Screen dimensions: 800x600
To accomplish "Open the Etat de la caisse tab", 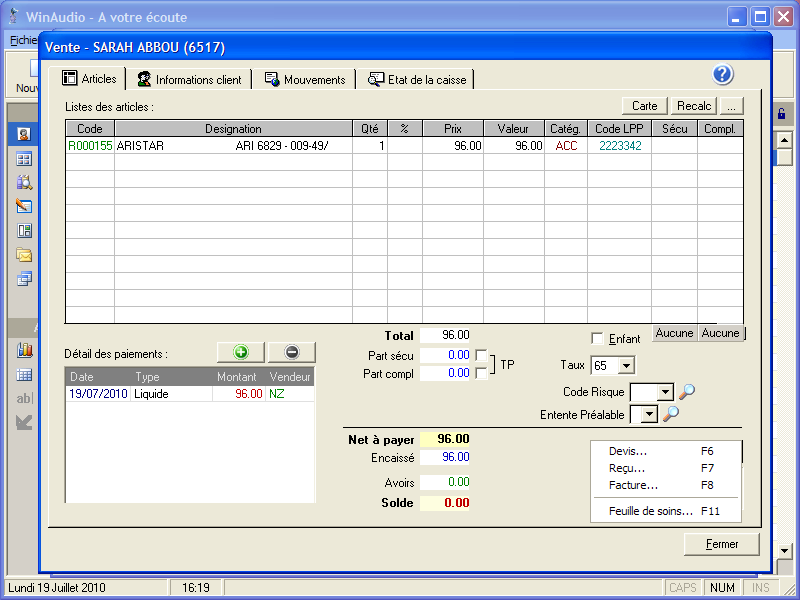I will click(417, 79).
